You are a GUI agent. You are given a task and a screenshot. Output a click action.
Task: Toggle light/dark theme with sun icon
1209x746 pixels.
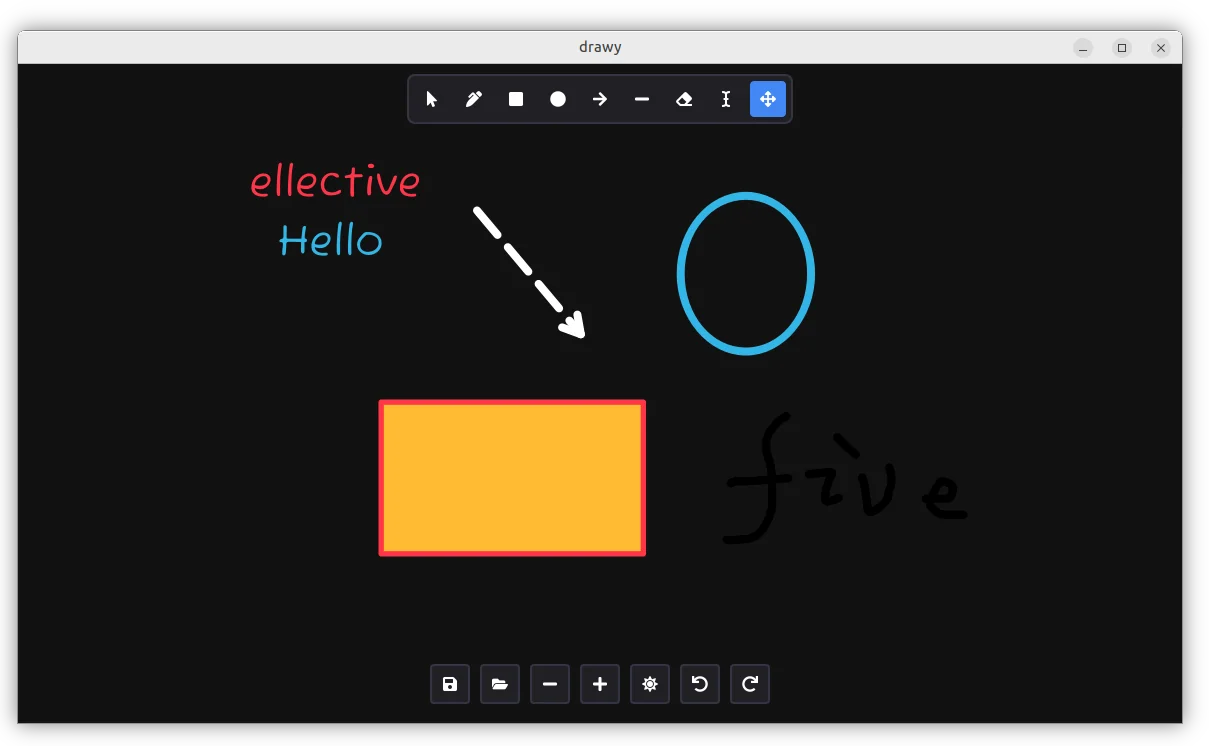(x=650, y=684)
